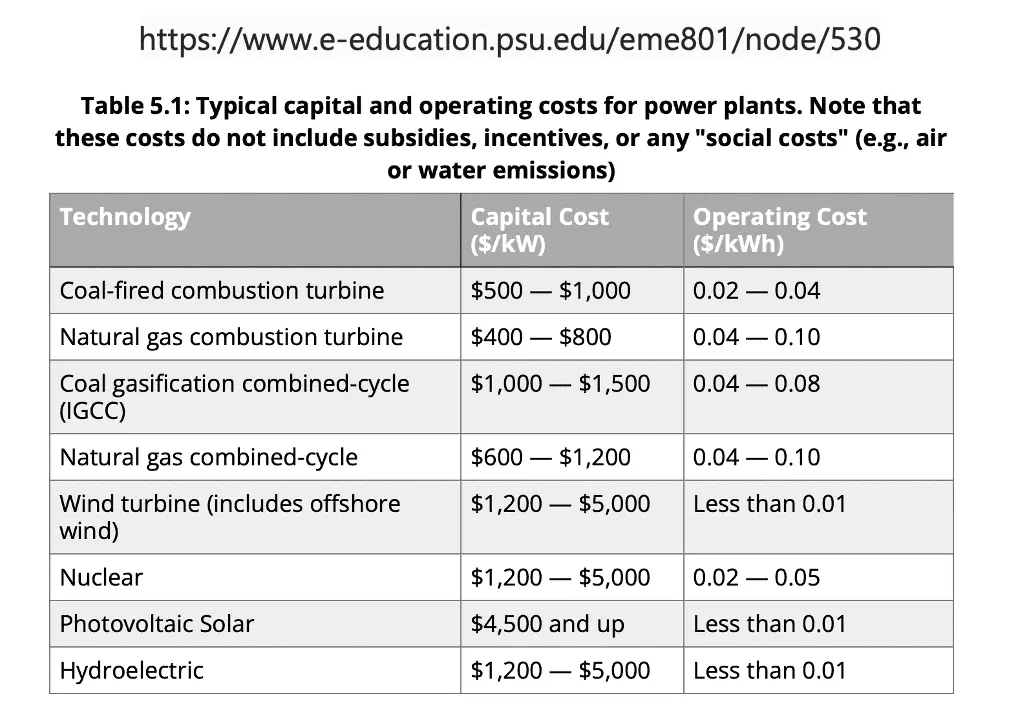The image size is (1012, 716).
Task: Click the Table 5.1 caption text
Action: (500, 137)
